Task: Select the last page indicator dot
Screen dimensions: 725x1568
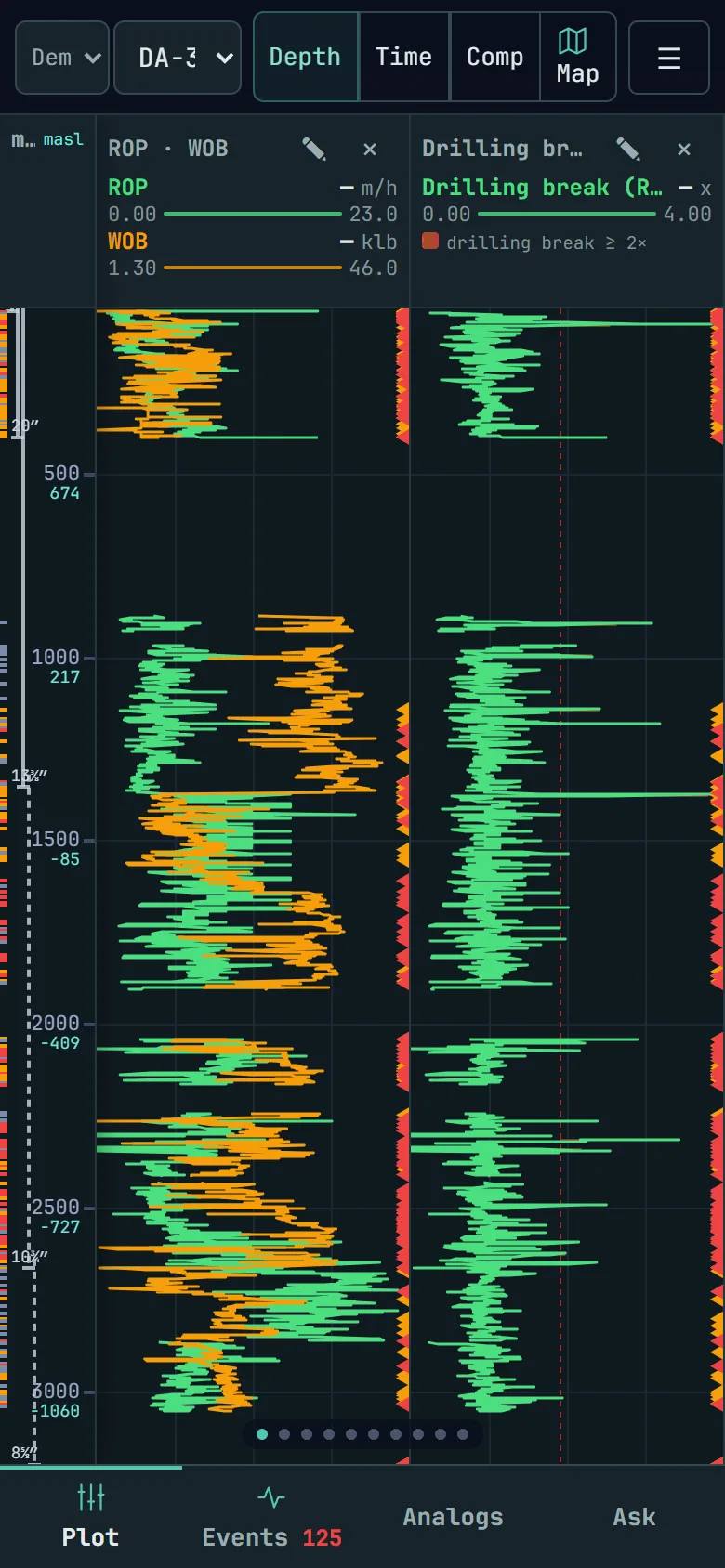Action: pos(463,1434)
